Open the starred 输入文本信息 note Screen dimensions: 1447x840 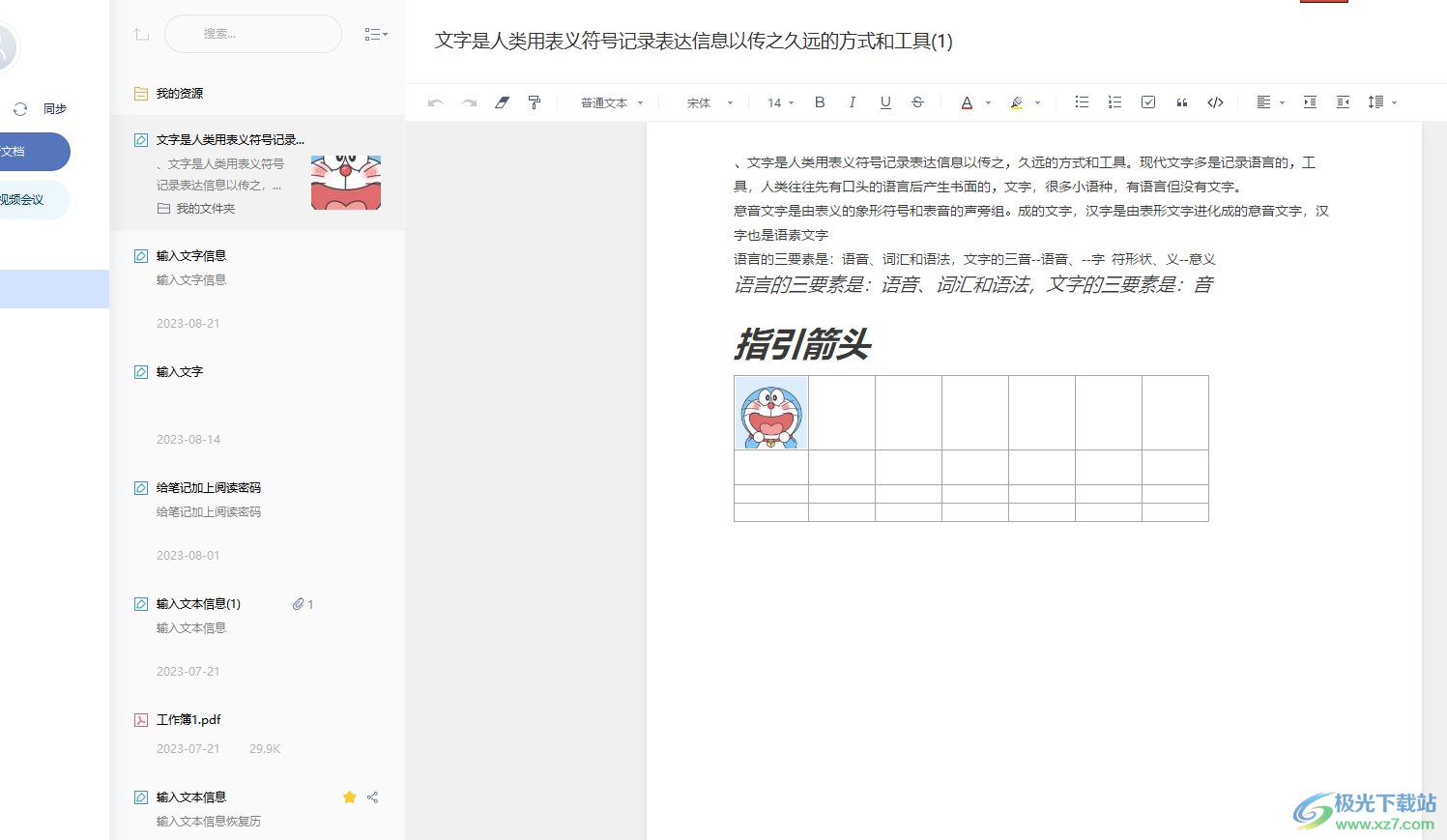191,797
